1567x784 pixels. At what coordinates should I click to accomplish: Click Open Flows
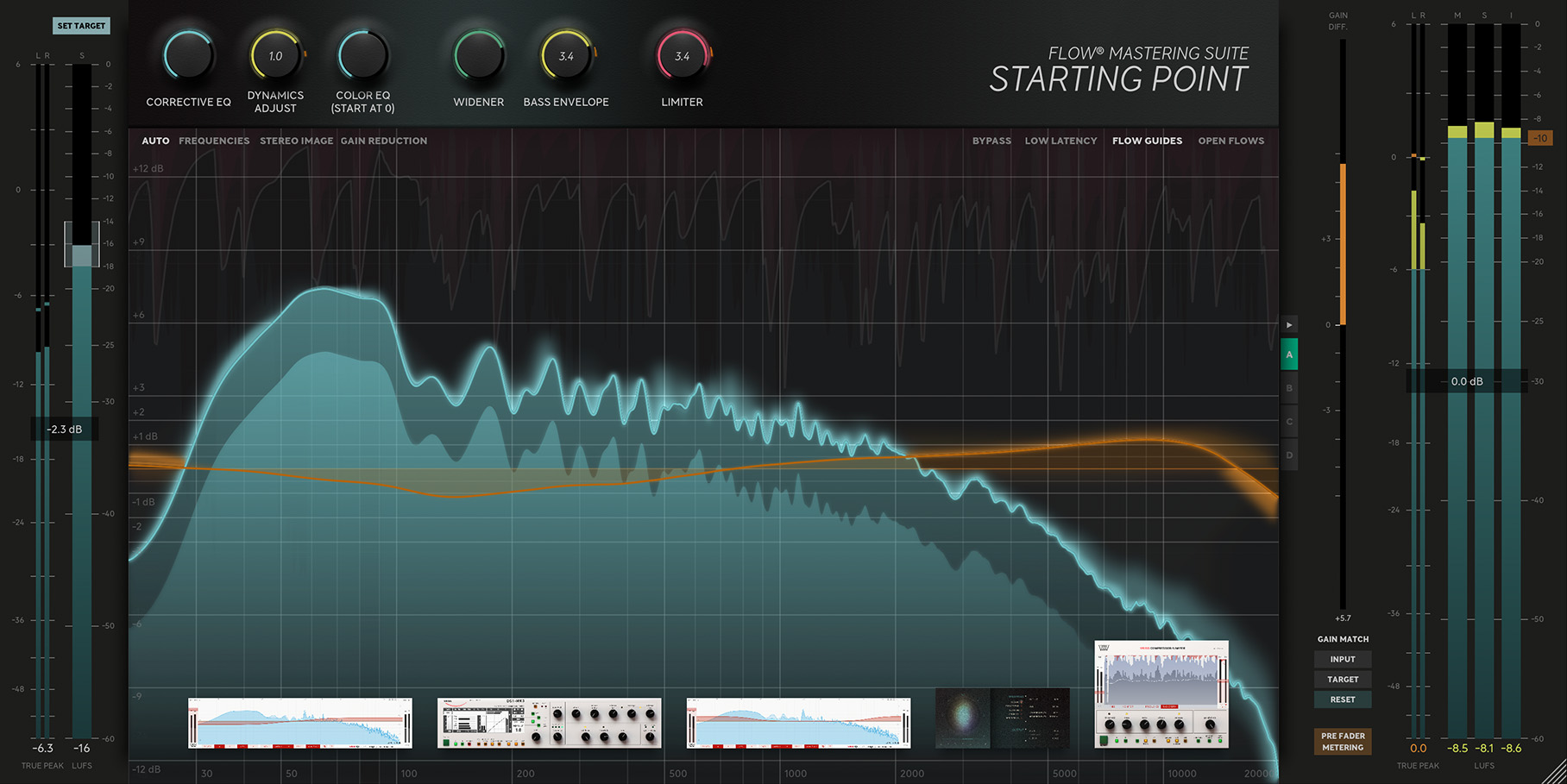(1230, 141)
